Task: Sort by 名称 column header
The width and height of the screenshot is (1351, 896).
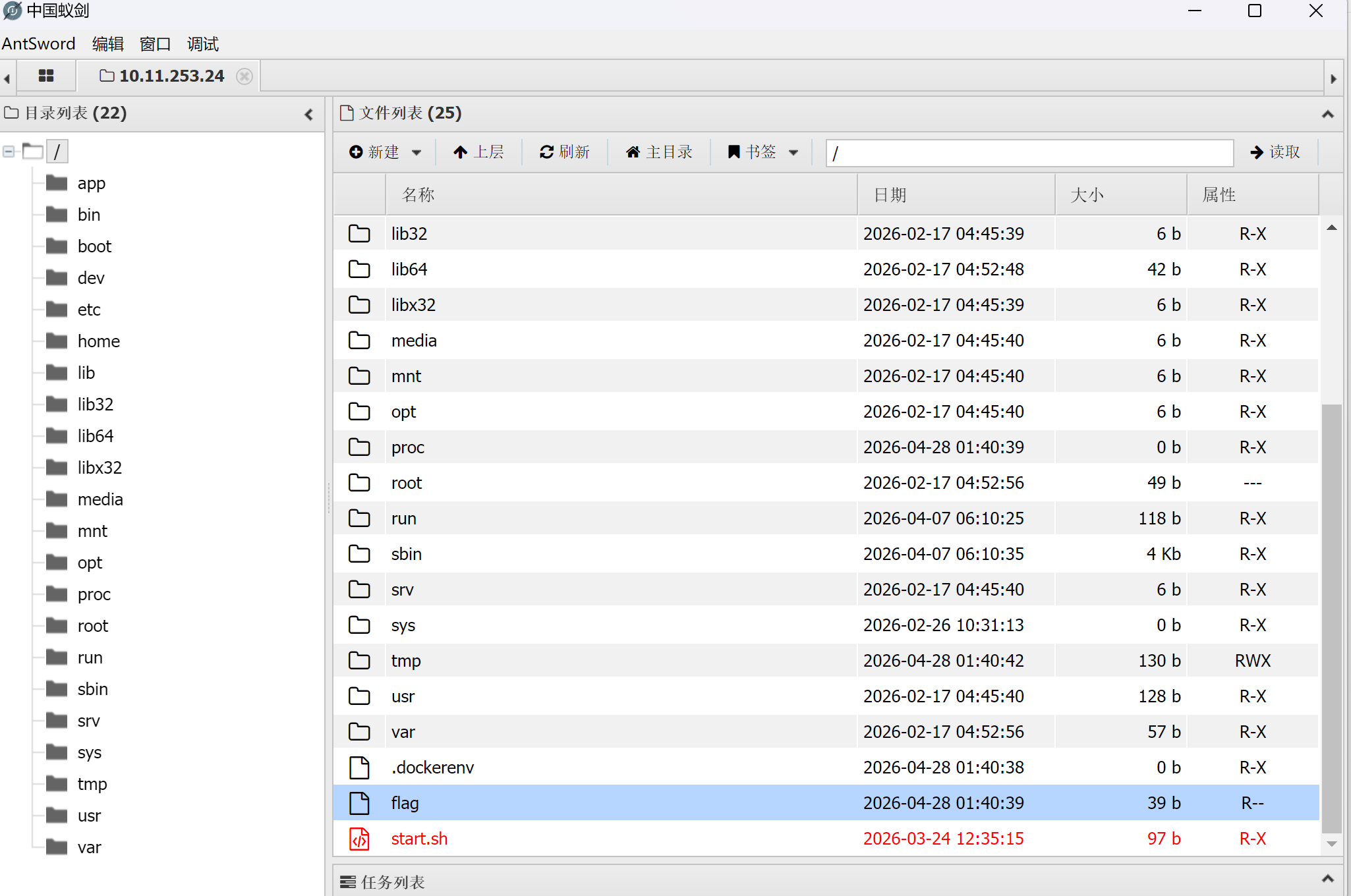Action: pos(621,195)
